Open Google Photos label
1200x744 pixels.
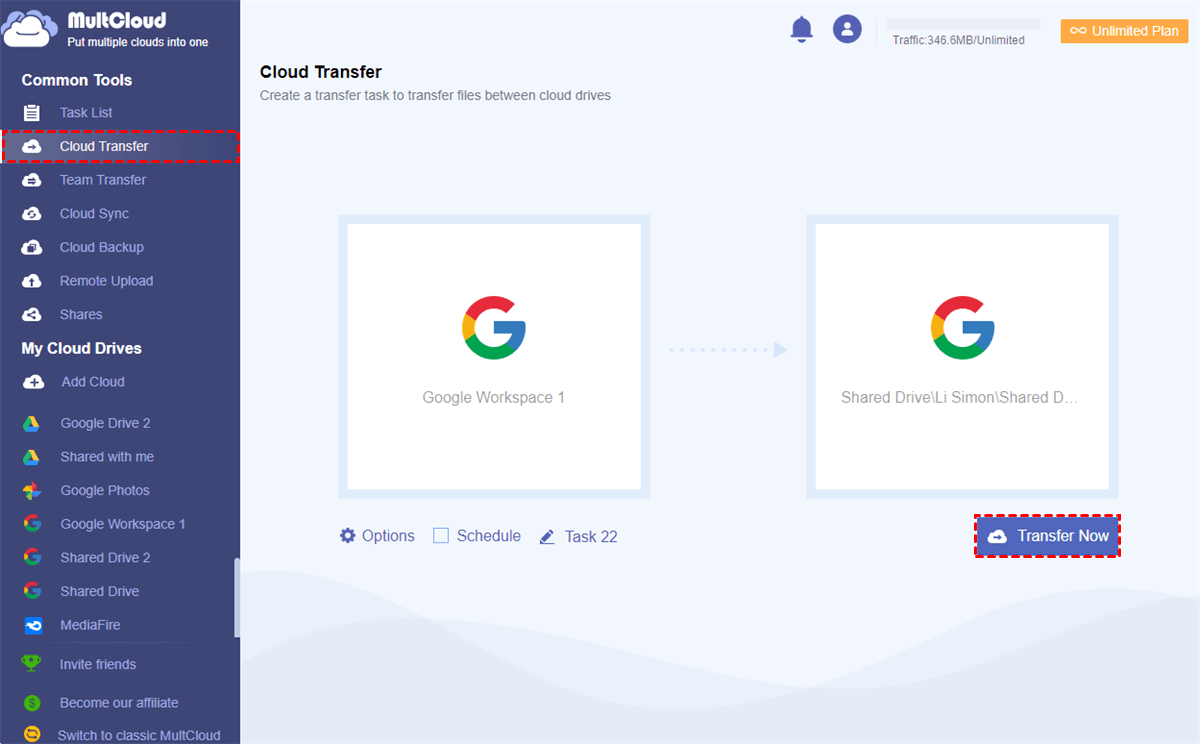tap(105, 491)
